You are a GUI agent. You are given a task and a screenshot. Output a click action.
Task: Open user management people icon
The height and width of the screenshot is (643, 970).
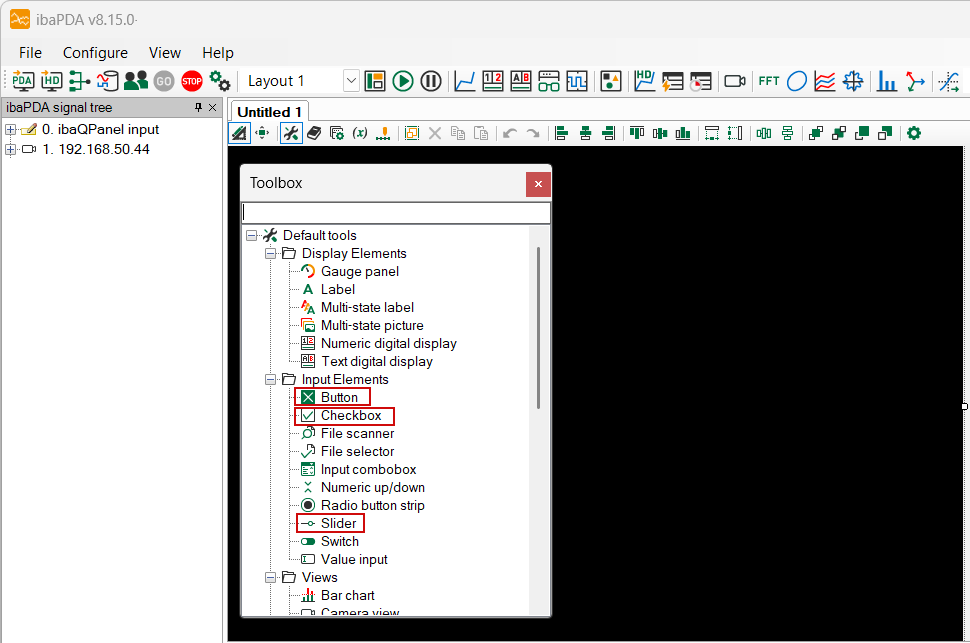pyautogui.click(x=135, y=81)
